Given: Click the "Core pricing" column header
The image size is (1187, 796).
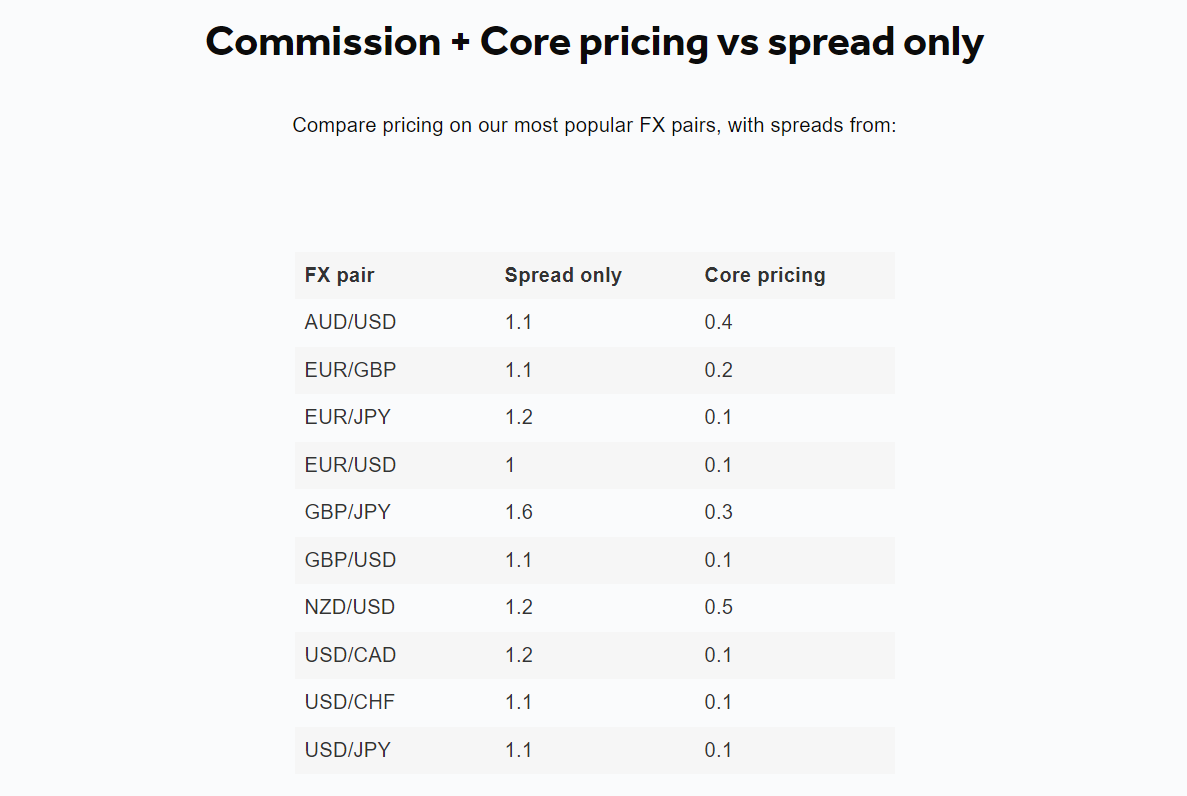Looking at the screenshot, I should [x=765, y=275].
